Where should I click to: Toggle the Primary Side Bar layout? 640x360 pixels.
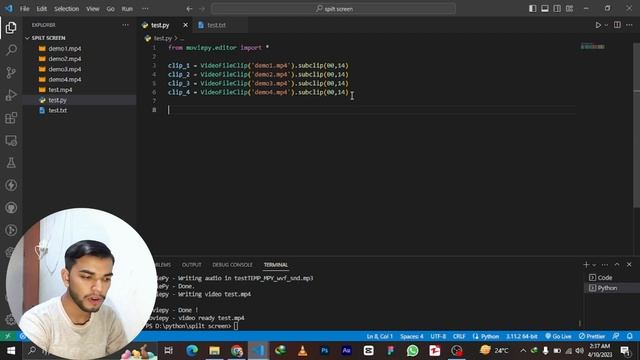(x=533, y=9)
